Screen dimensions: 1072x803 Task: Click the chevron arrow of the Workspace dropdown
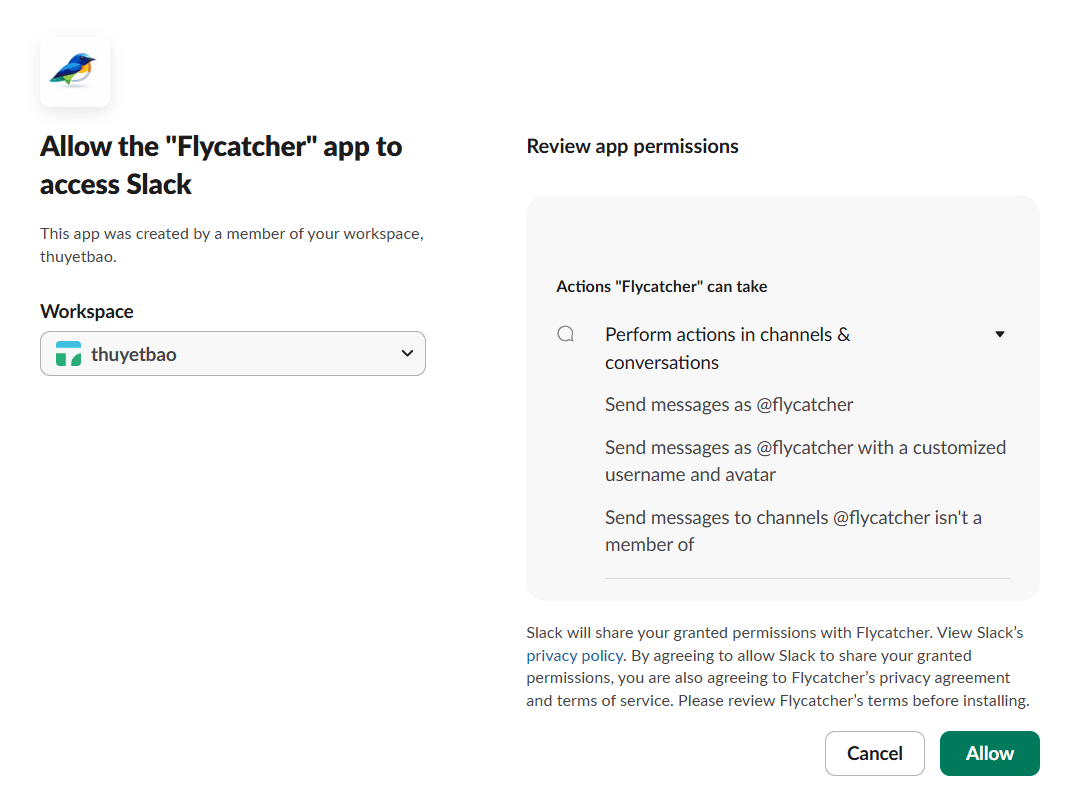coord(407,353)
